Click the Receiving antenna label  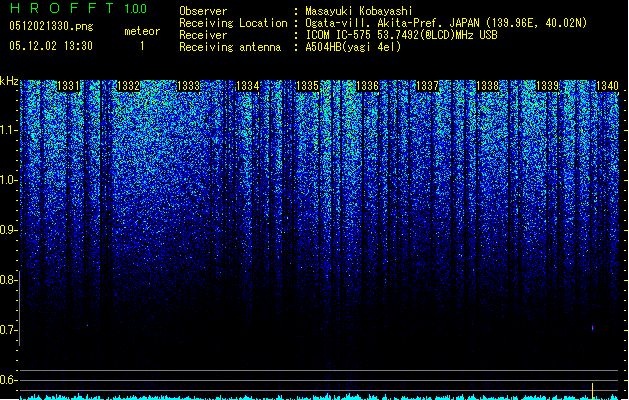pyautogui.click(x=230, y=47)
